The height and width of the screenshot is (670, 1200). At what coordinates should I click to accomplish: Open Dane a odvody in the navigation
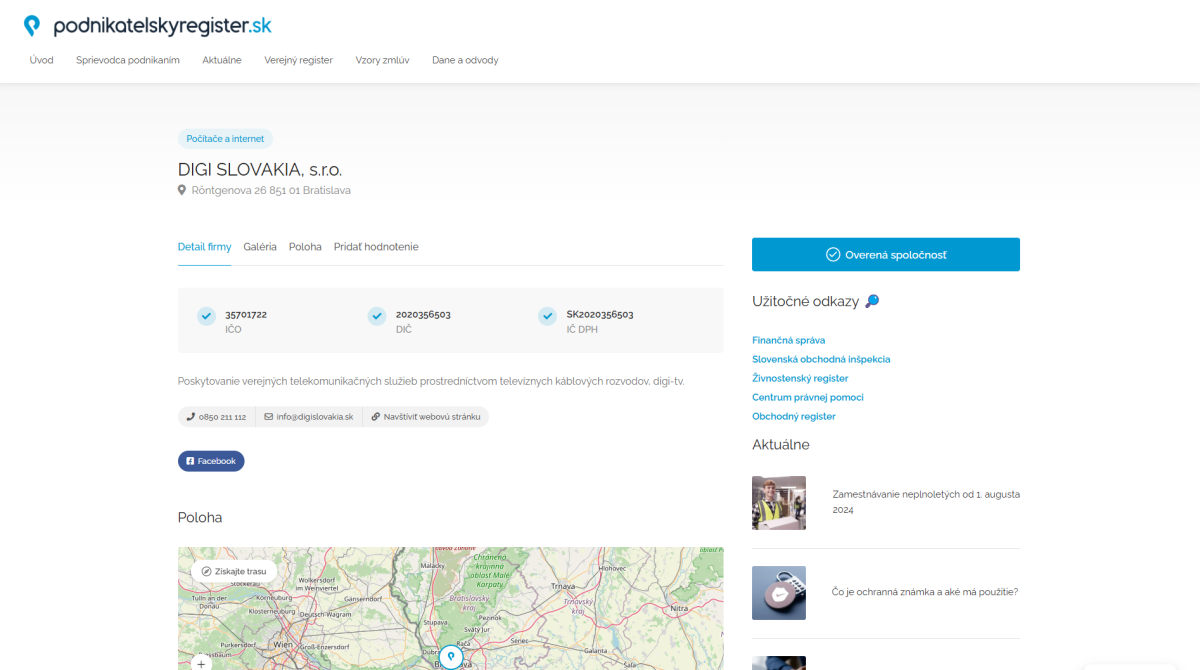click(465, 60)
